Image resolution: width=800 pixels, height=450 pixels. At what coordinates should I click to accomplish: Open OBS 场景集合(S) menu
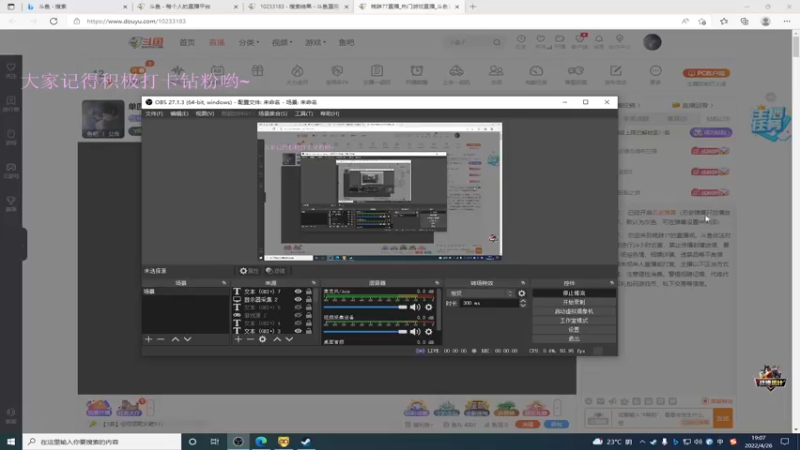click(x=272, y=114)
